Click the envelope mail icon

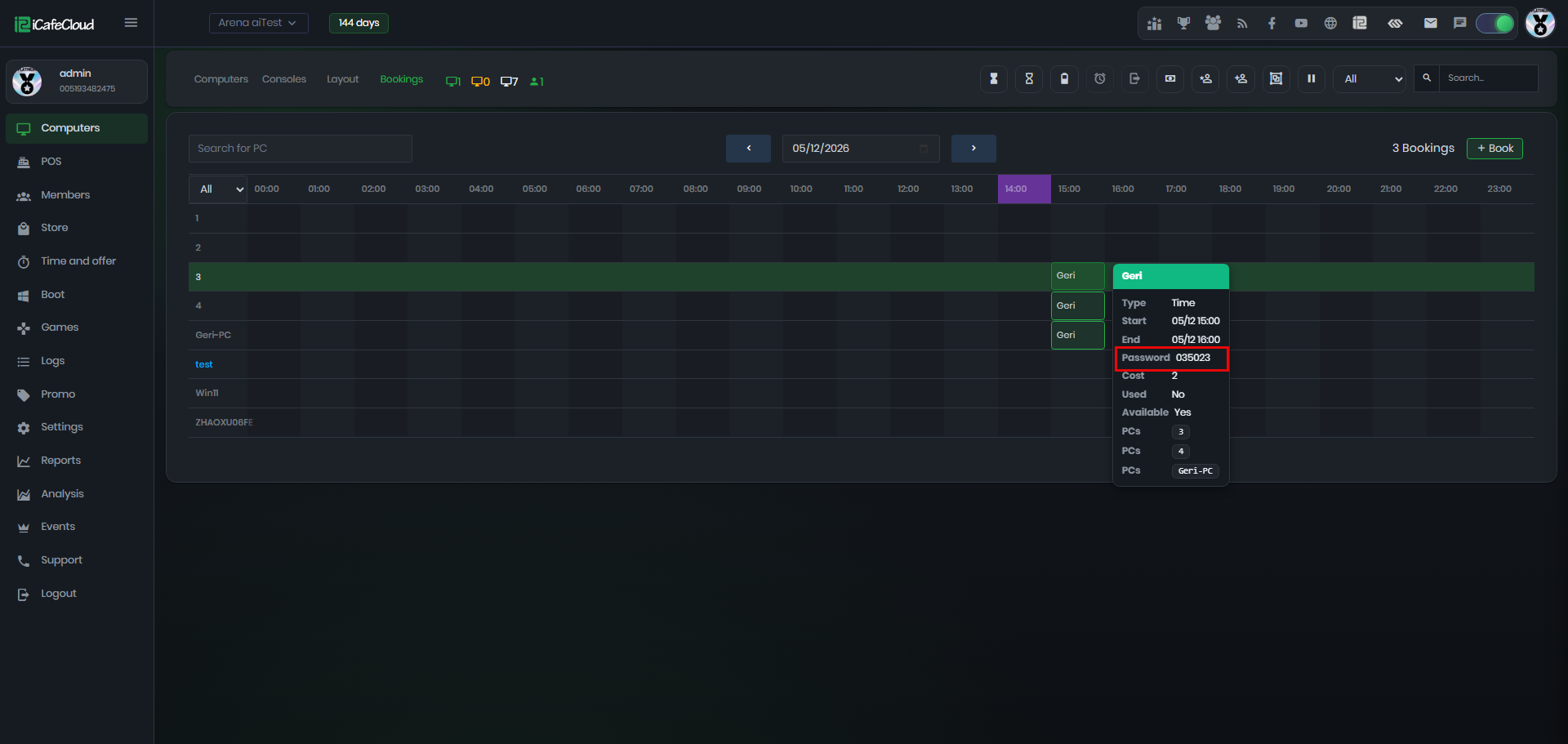point(1430,24)
